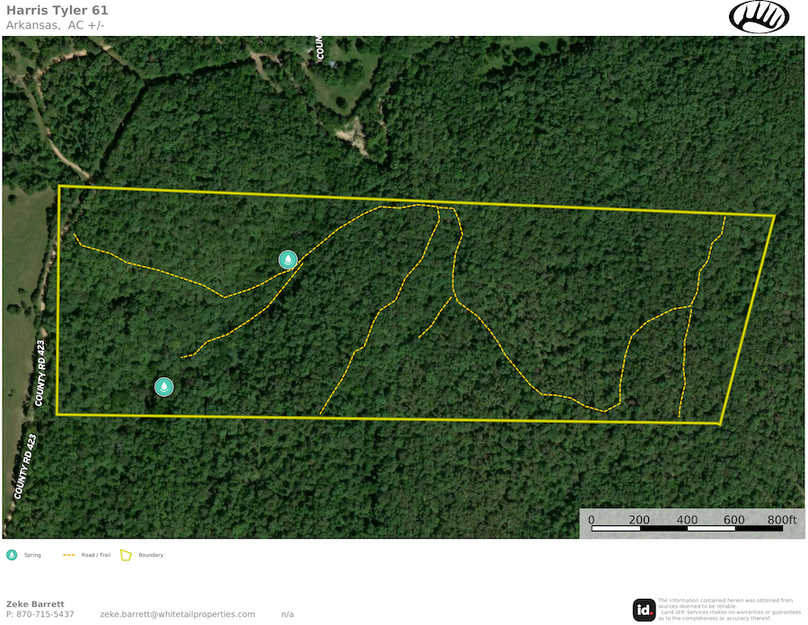Click the Road / Trail dashed legend symbol
This screenshot has width=808, height=625.
70,554
